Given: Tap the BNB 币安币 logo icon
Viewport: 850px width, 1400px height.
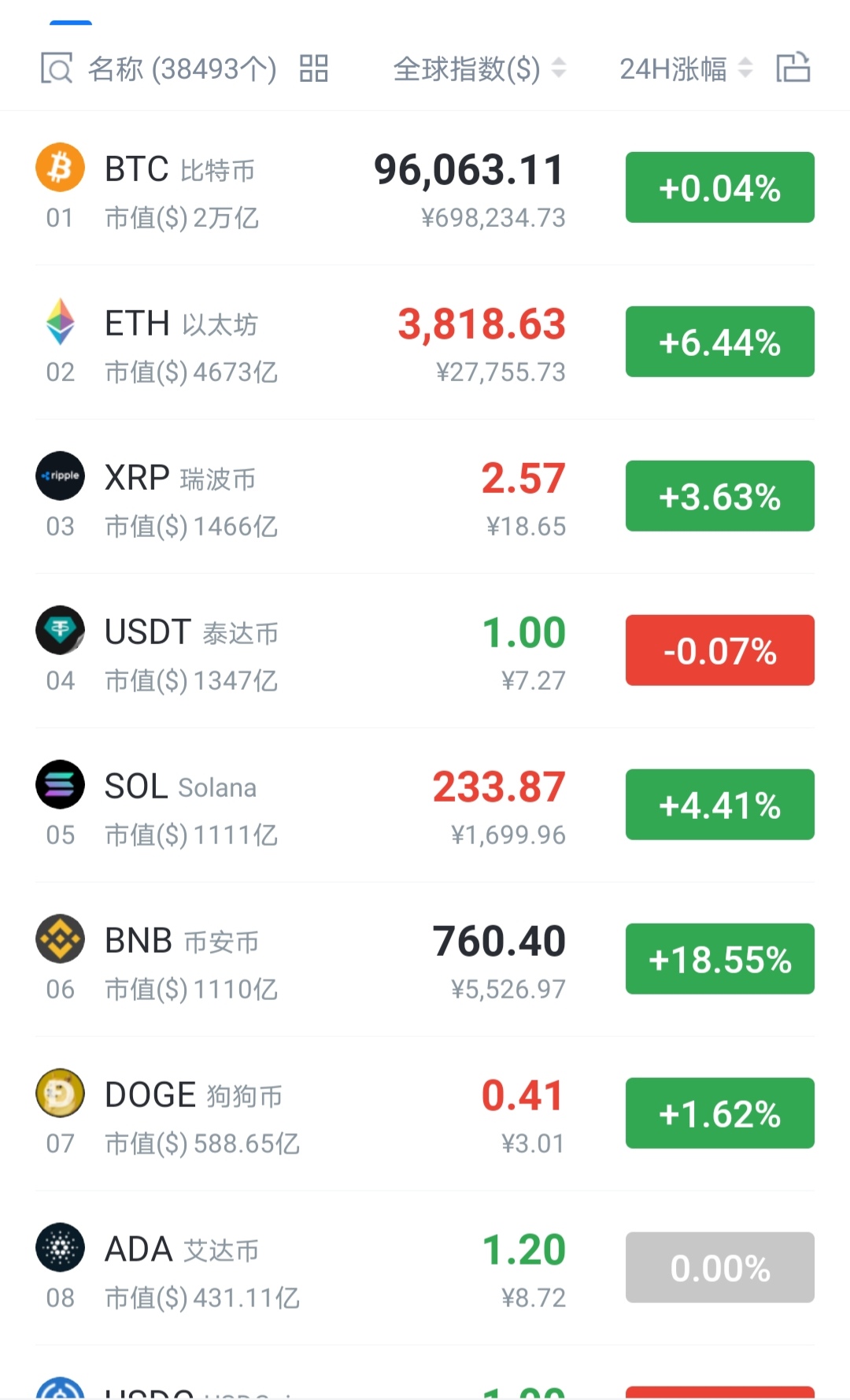Looking at the screenshot, I should coord(60,939).
